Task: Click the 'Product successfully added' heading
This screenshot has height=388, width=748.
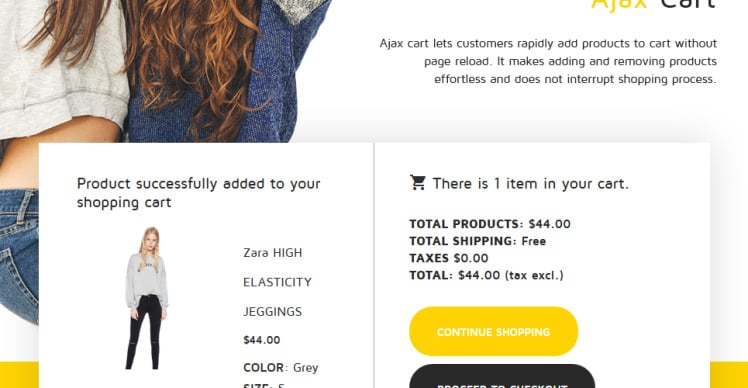Action: click(x=198, y=193)
